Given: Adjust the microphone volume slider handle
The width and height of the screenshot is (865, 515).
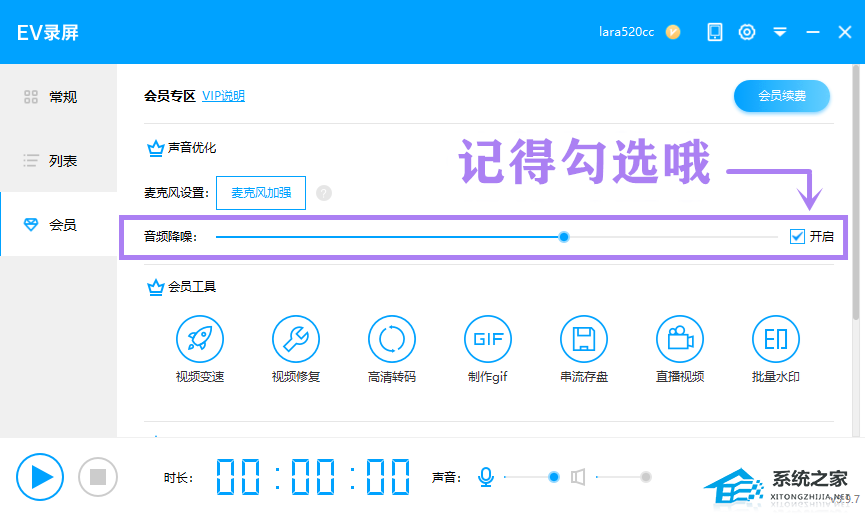Looking at the screenshot, I should point(554,477).
